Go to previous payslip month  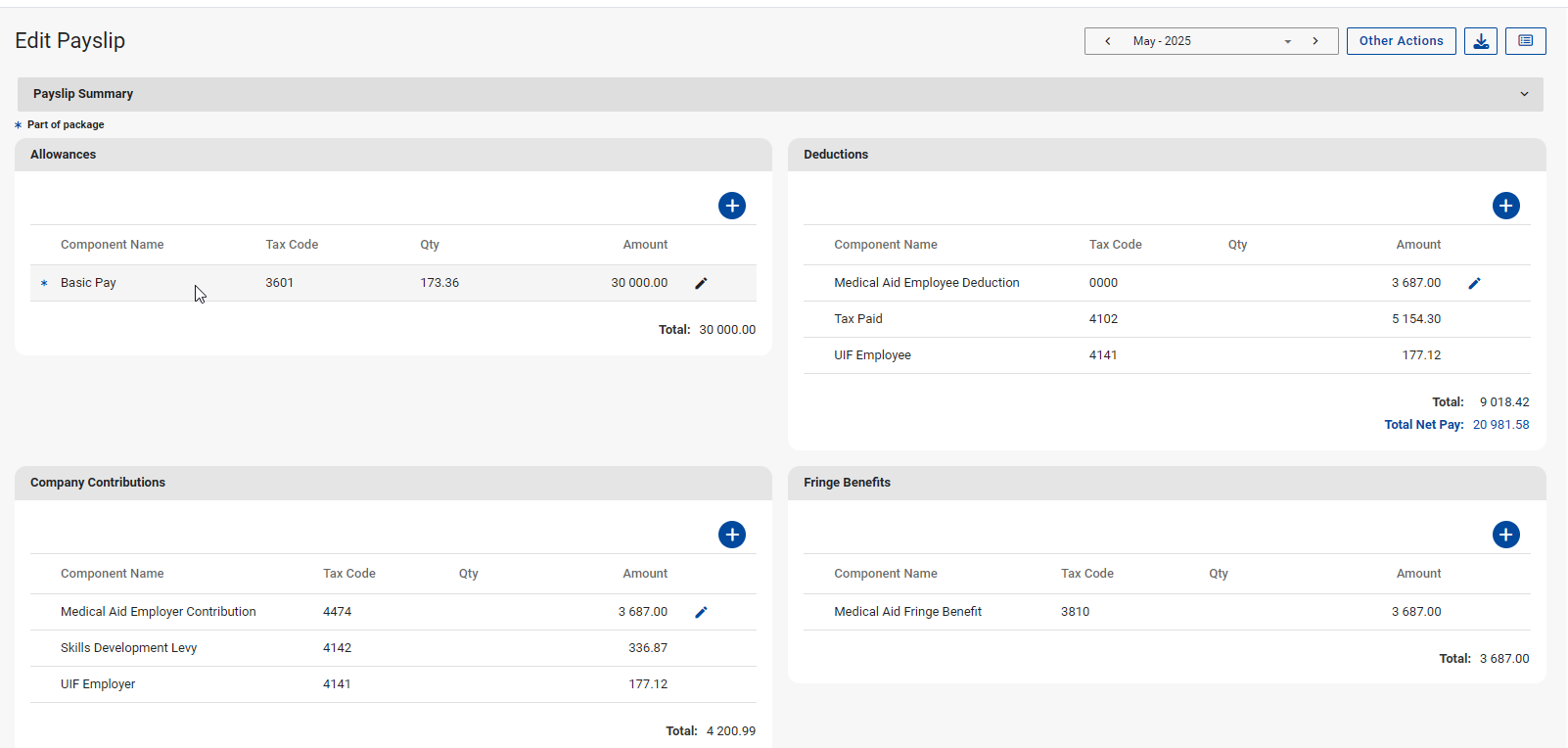click(1107, 41)
